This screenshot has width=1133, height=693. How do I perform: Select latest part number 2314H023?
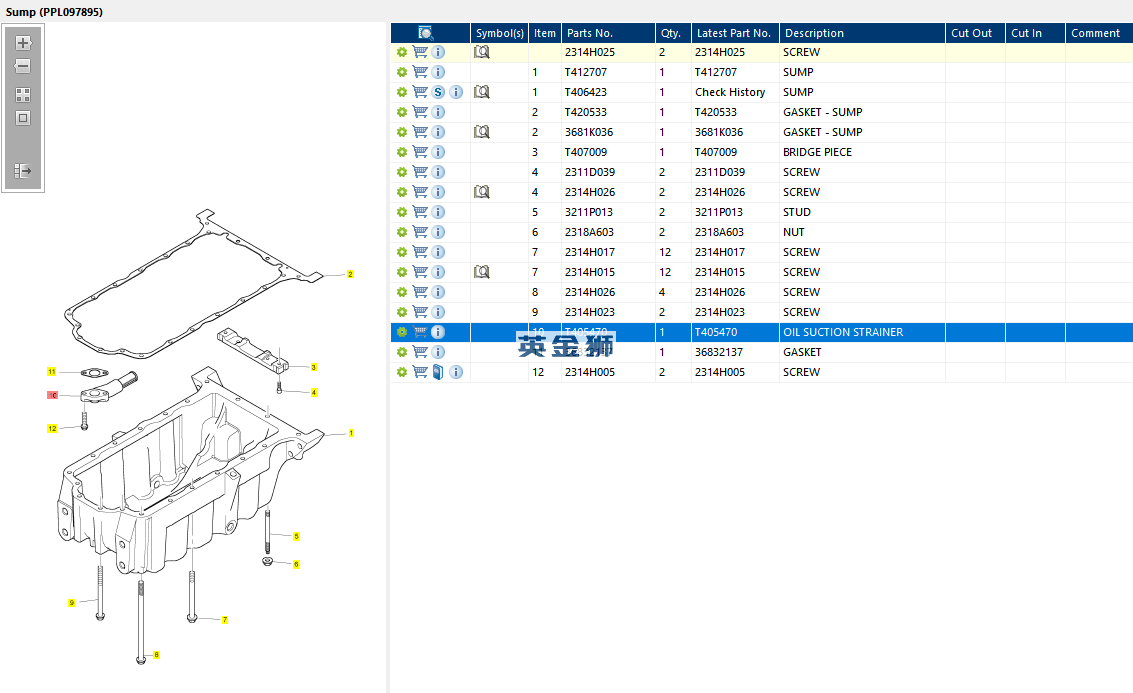(720, 311)
